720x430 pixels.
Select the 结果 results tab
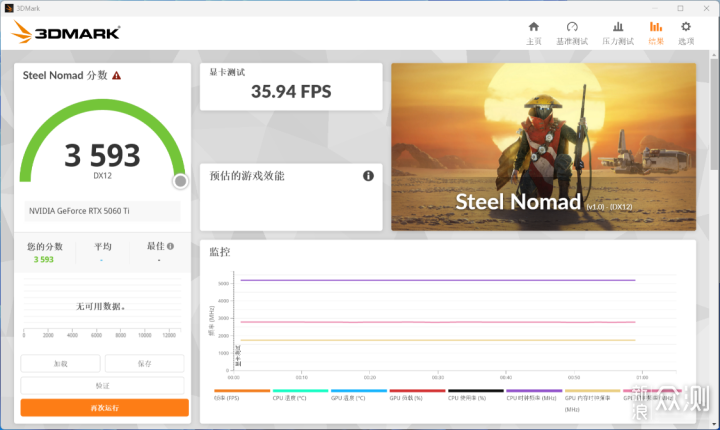tap(656, 34)
